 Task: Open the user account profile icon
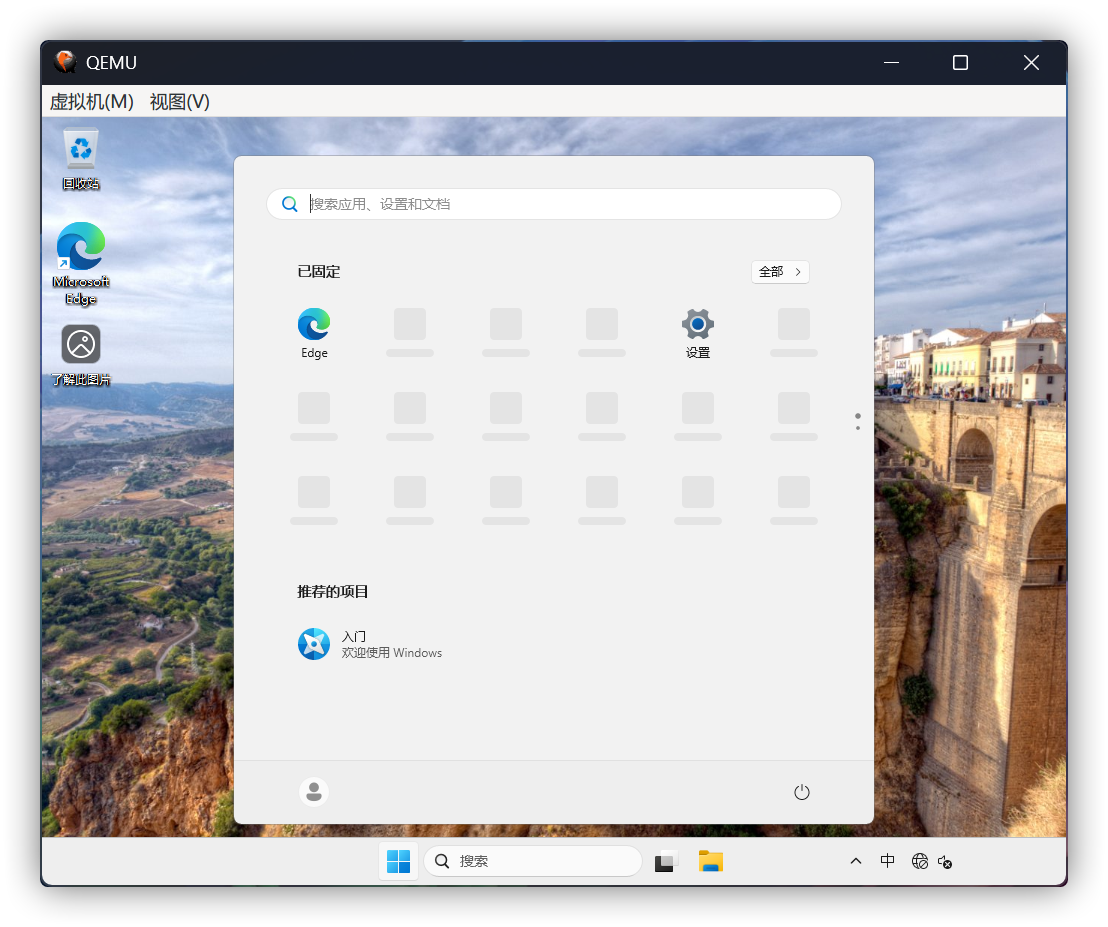tap(314, 792)
